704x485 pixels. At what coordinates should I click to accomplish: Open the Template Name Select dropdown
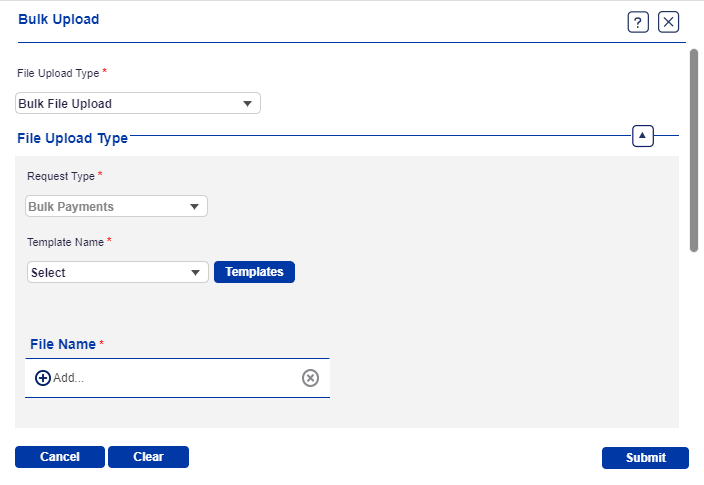click(x=118, y=272)
